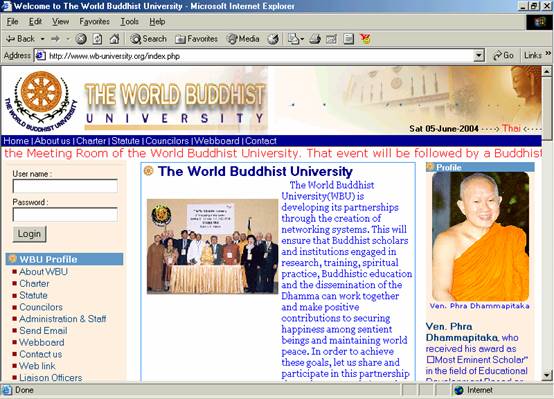Click the Print toolbar icon
This screenshot has height=399, width=554.
point(315,39)
